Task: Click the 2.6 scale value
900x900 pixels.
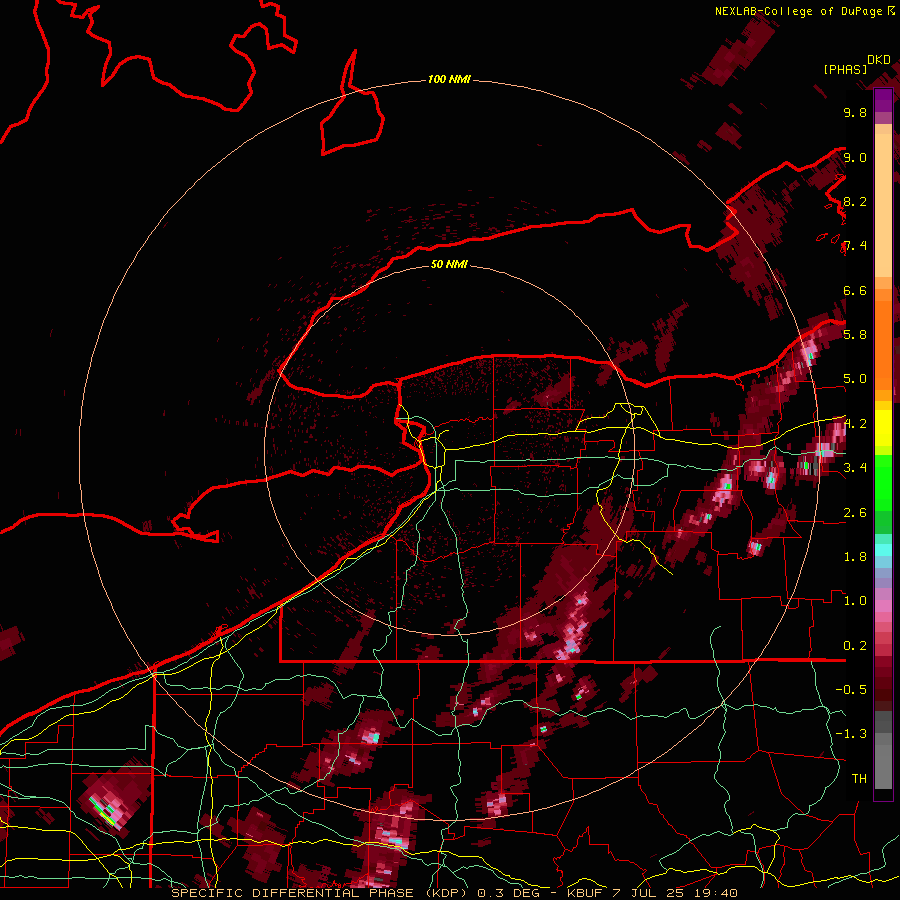Action: (855, 512)
